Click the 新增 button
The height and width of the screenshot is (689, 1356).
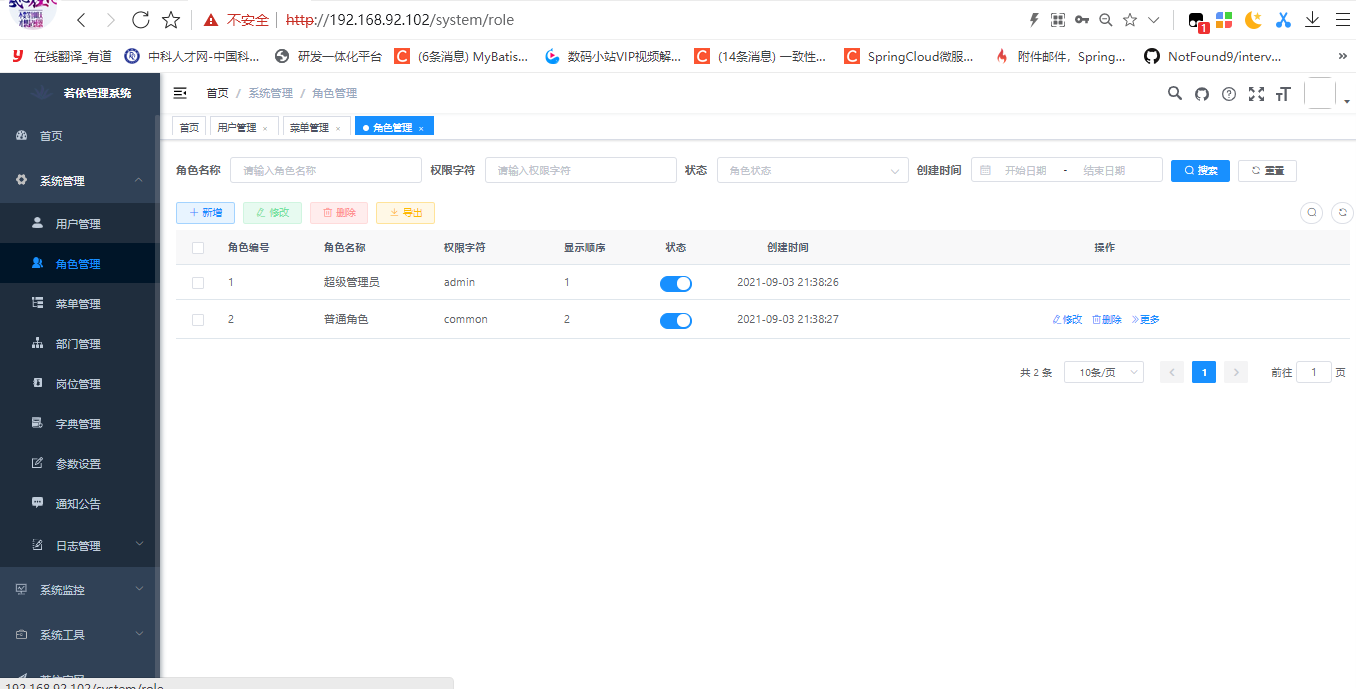click(205, 212)
